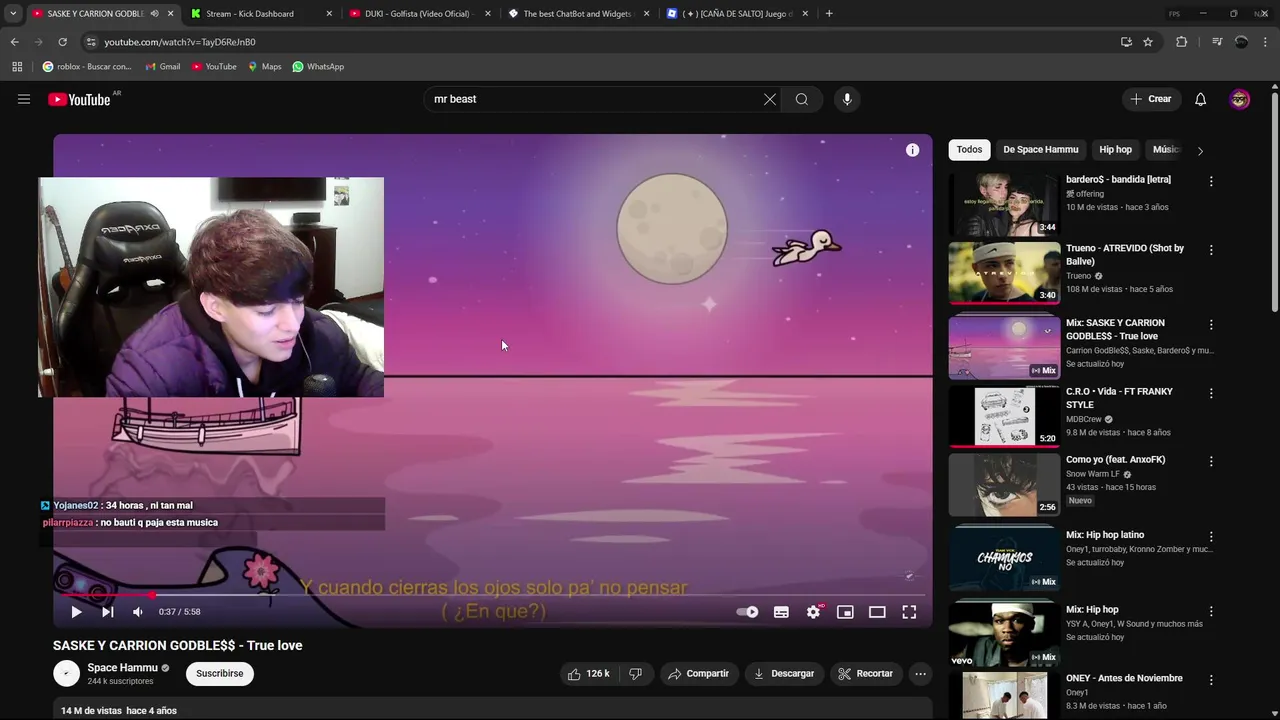Open options for barderoS bandida video

(1211, 182)
